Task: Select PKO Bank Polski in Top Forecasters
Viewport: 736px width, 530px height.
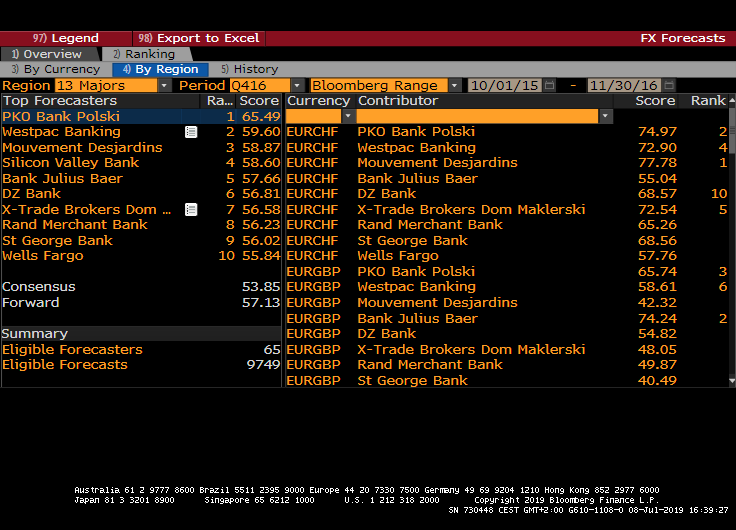Action: click(x=60, y=117)
